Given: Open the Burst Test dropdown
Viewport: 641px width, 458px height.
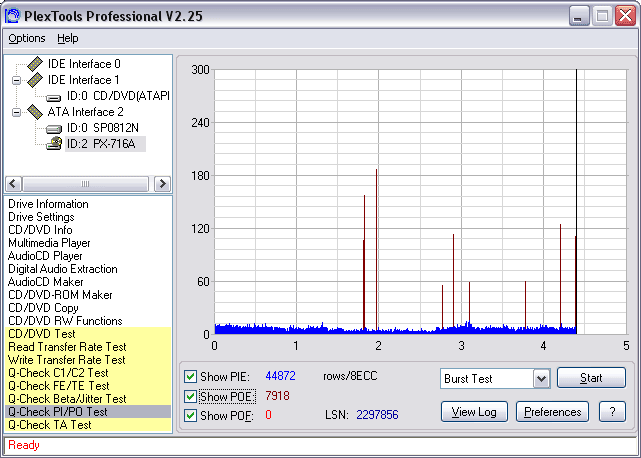Looking at the screenshot, I should click(541, 379).
